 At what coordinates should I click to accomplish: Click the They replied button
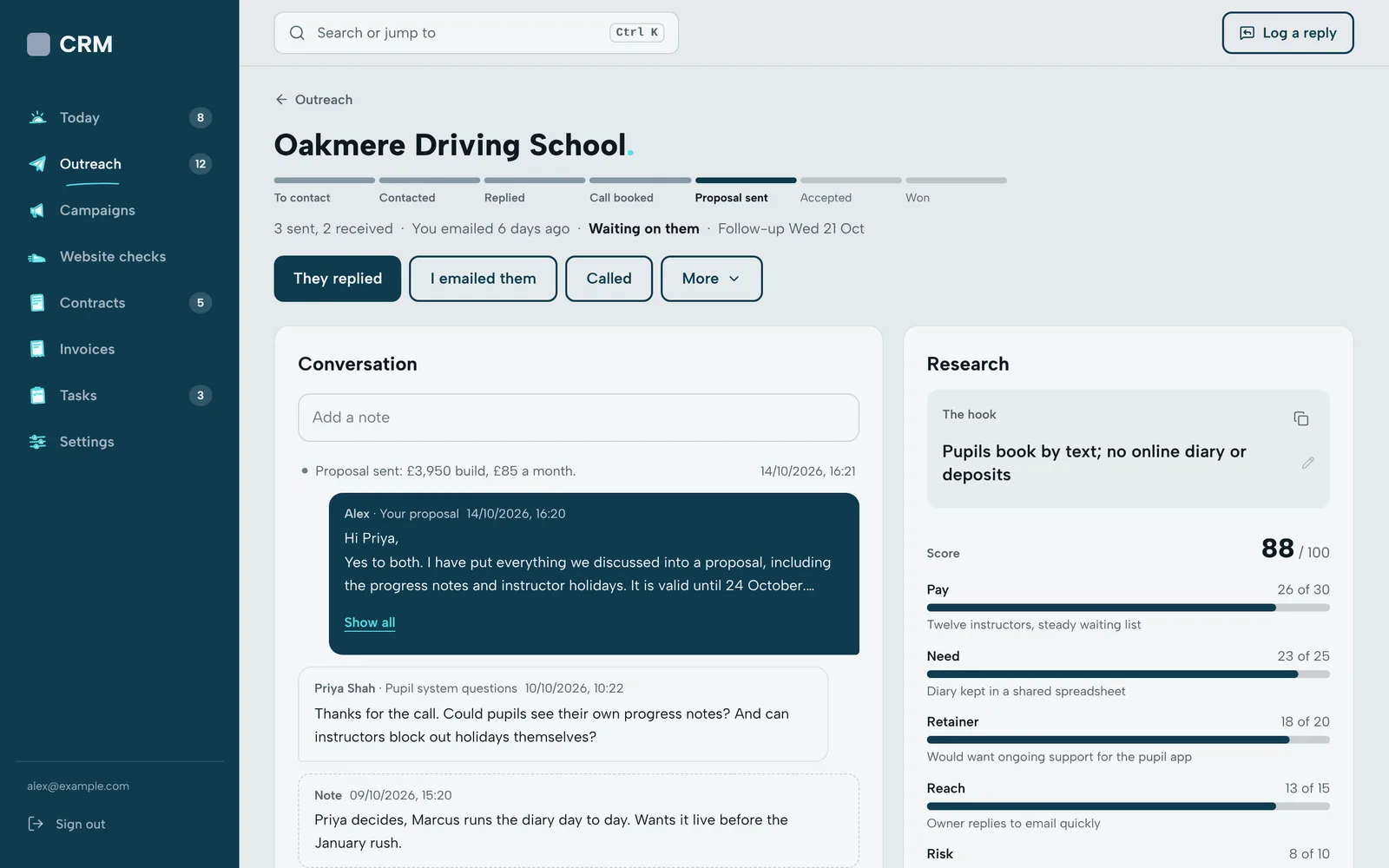(338, 279)
